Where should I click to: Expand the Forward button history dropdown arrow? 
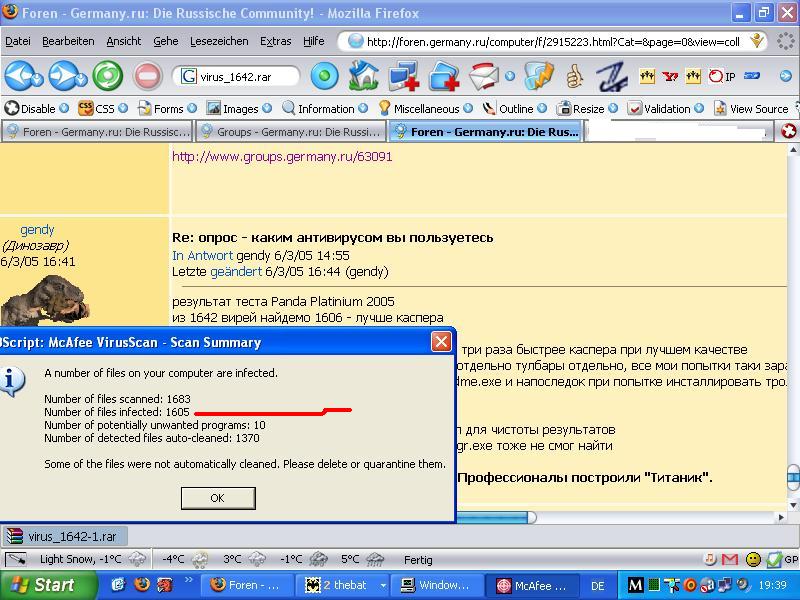[82, 79]
